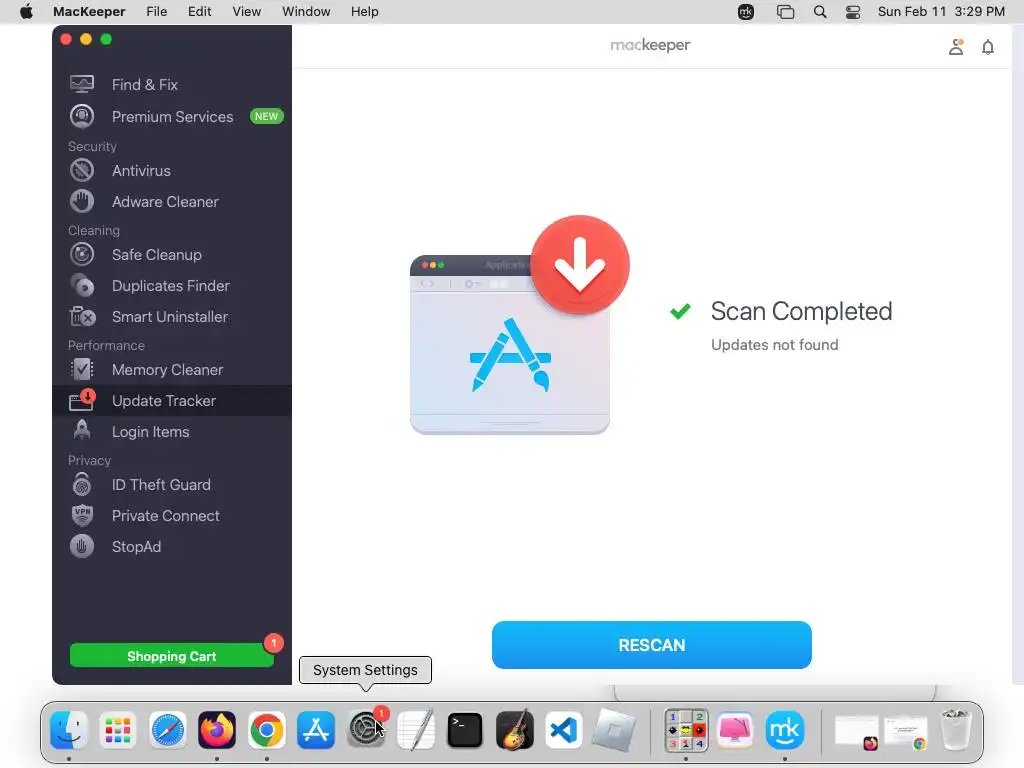Click the App Store update illustration

(519, 325)
